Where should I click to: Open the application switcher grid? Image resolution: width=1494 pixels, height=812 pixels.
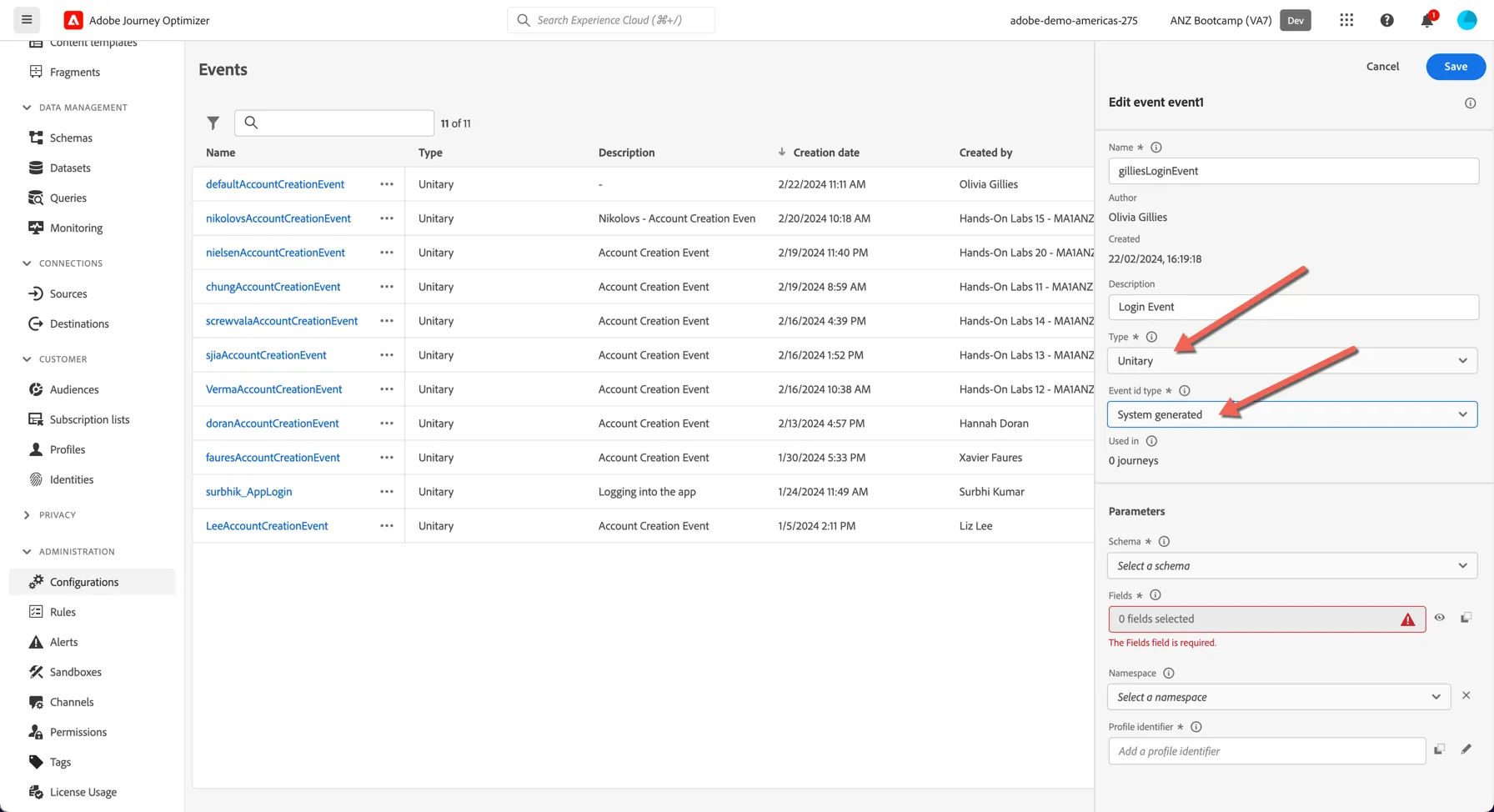pos(1346,20)
